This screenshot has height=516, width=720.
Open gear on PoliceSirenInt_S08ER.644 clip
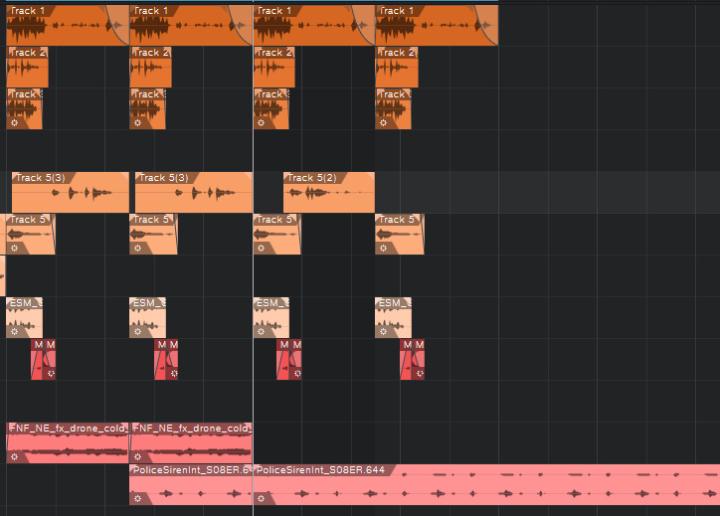pyautogui.click(x=261, y=499)
